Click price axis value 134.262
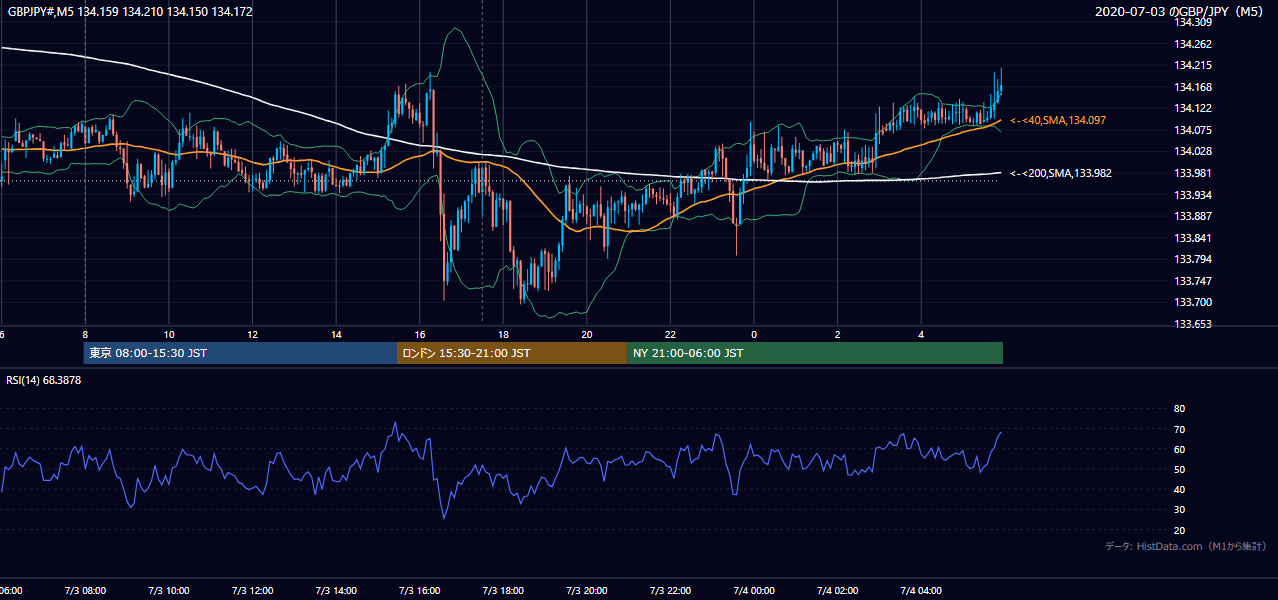 1192,44
